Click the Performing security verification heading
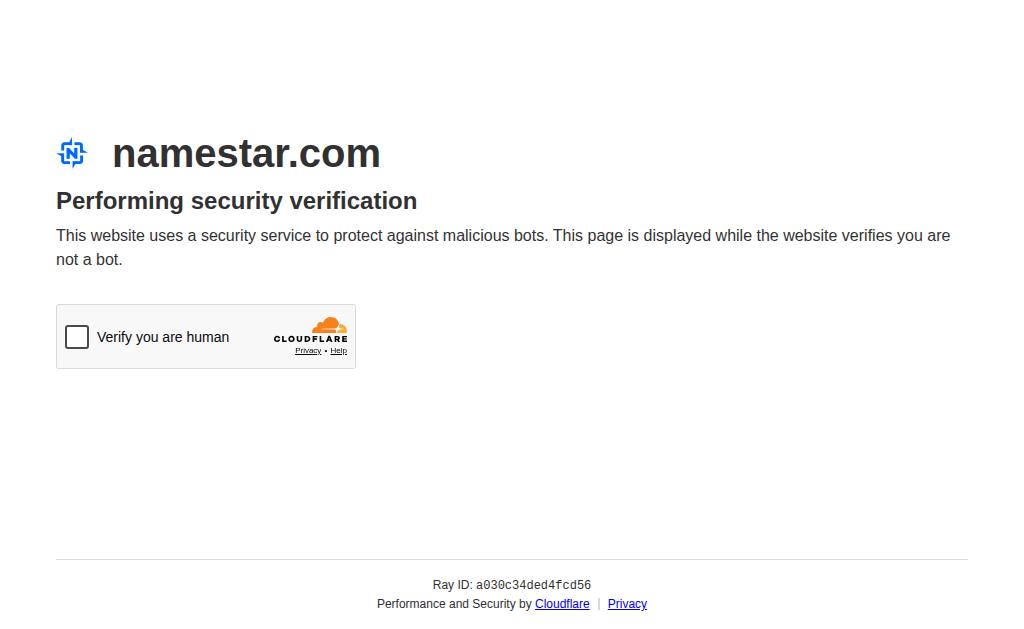The width and height of the screenshot is (1024, 629). (x=236, y=201)
